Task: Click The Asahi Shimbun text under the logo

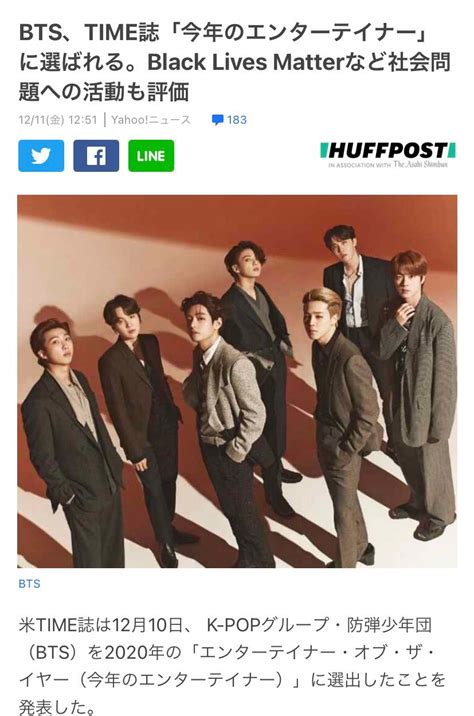Action: click(x=421, y=164)
